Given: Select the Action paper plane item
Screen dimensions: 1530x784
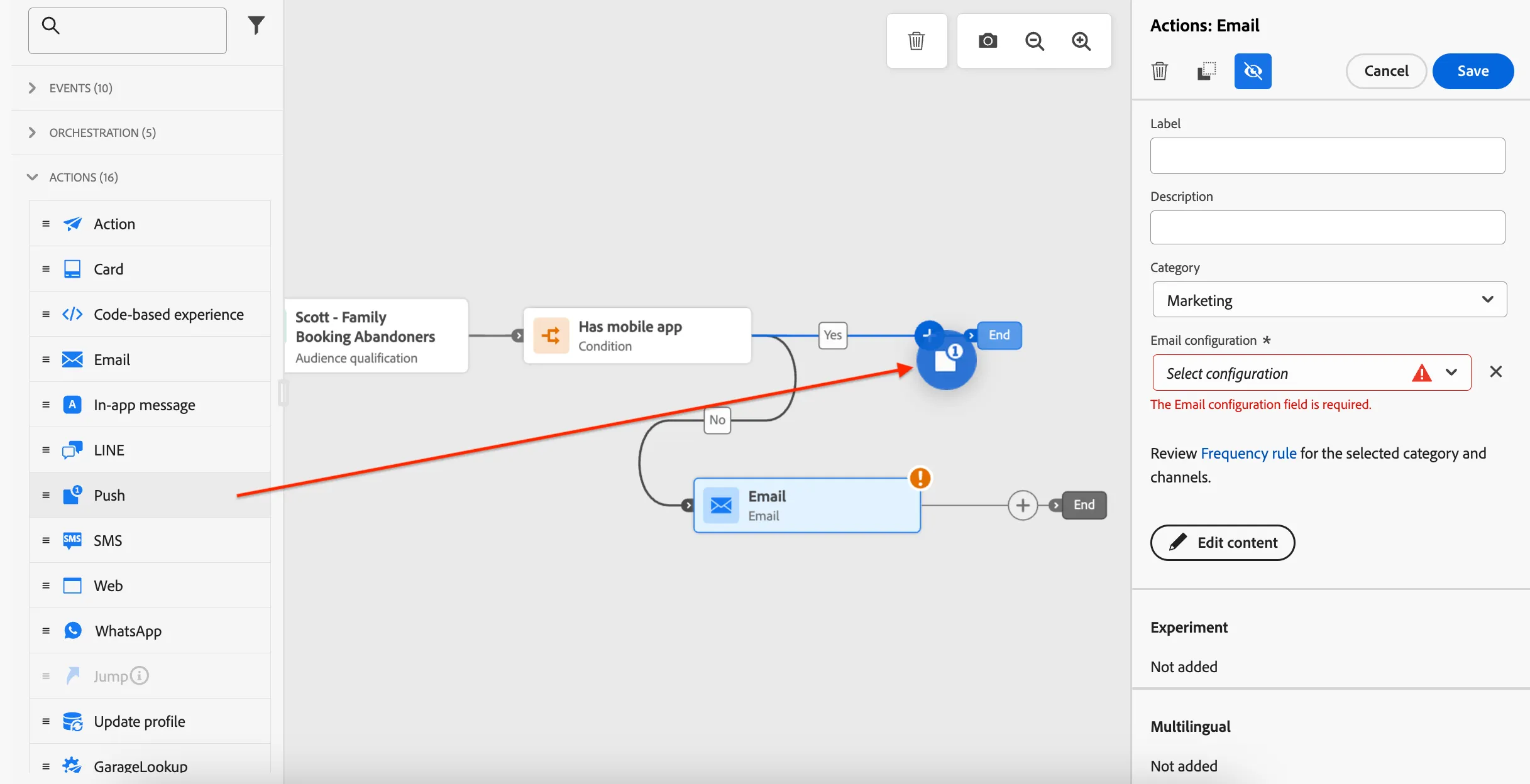Looking at the screenshot, I should 150,224.
